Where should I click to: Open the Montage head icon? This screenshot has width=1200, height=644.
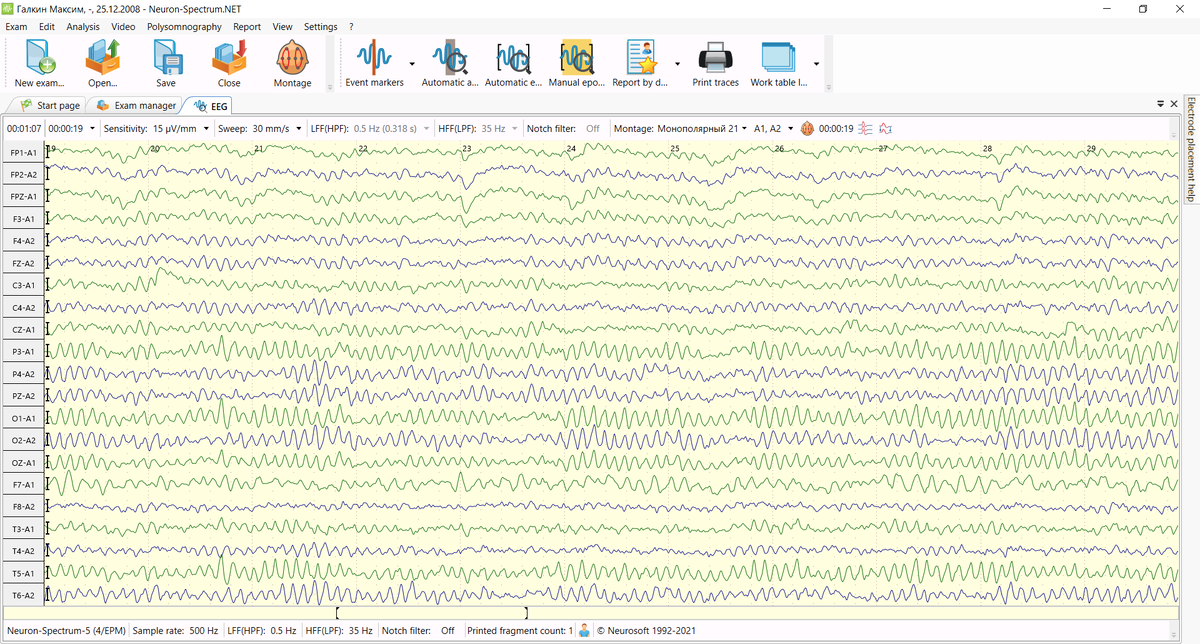tap(292, 57)
